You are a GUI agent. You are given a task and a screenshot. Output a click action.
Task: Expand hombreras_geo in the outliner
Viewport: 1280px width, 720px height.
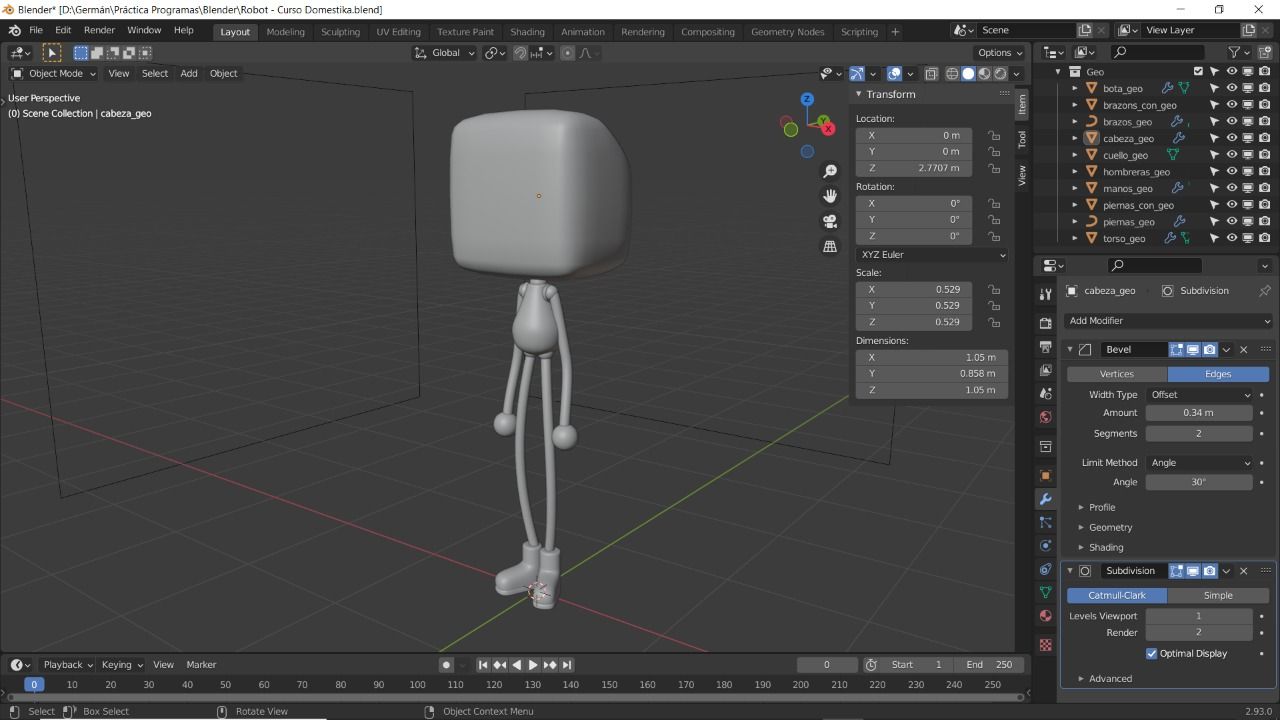tap(1075, 172)
